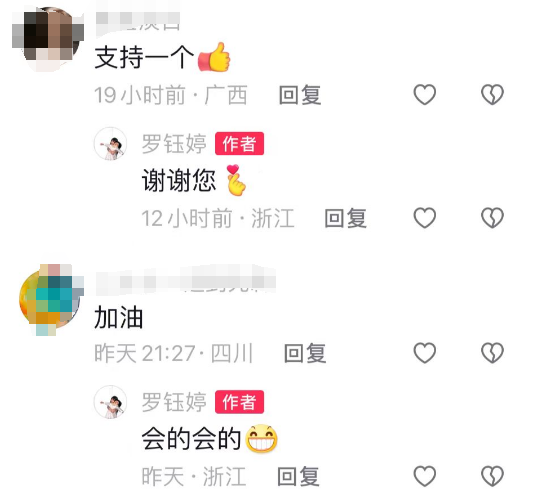Tap broken heart on '谢谢您' reply
This screenshot has width=533, height=494.
[492, 218]
